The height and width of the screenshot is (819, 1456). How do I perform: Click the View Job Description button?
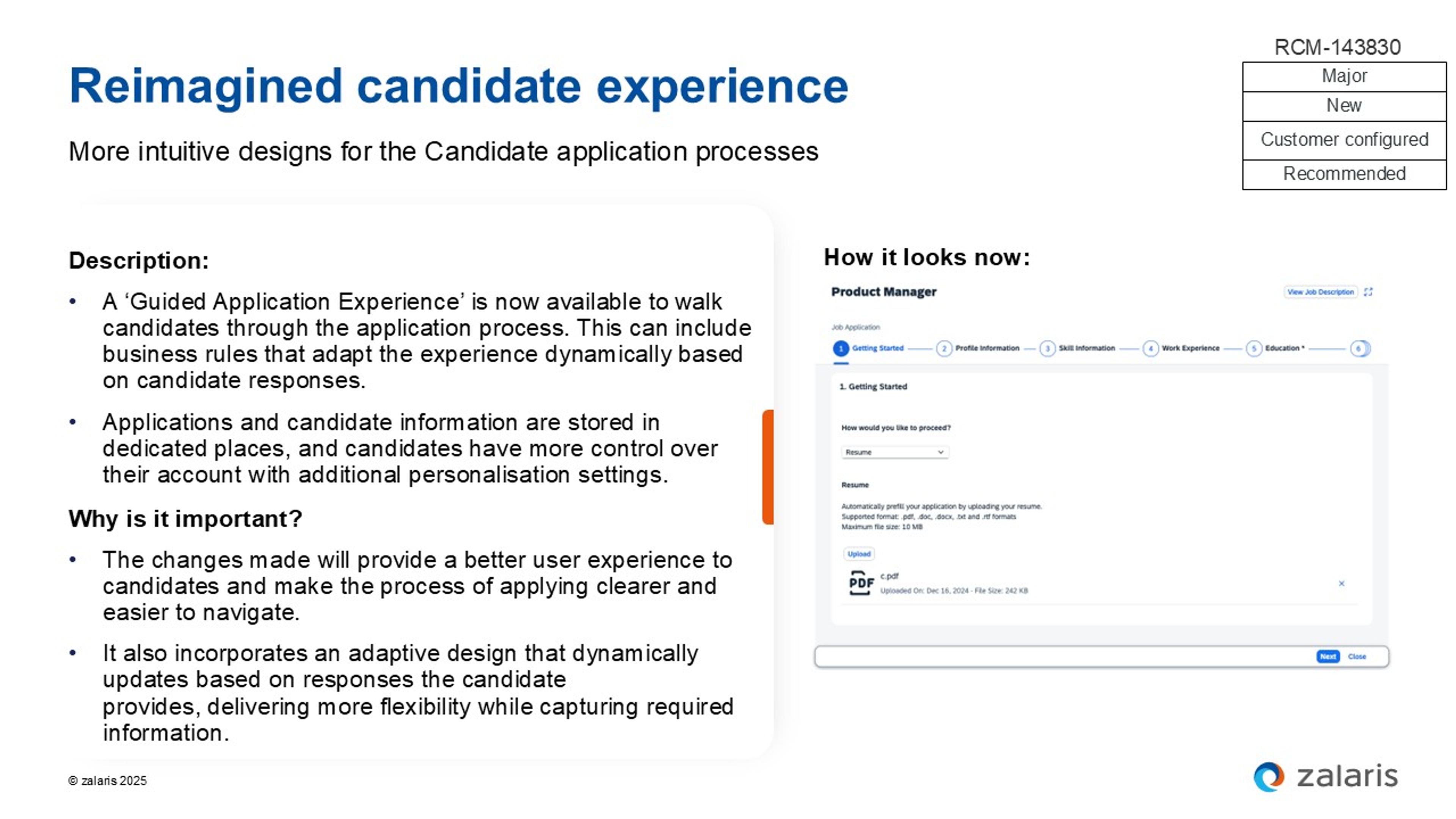(1320, 292)
